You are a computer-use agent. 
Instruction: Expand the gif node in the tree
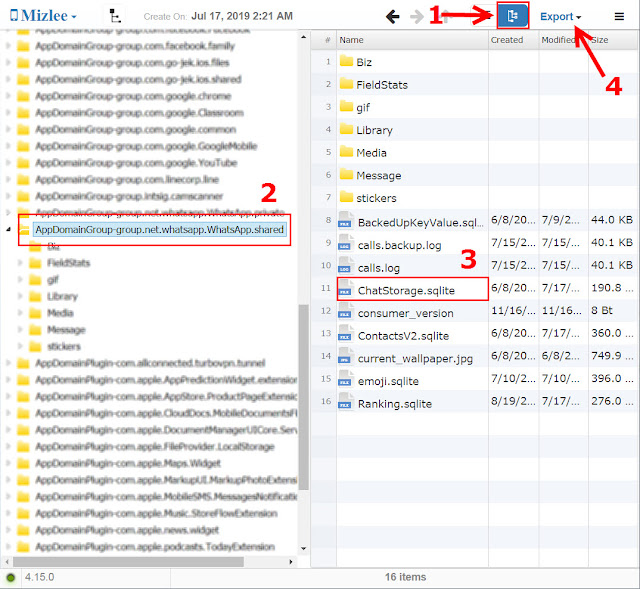pos(20,280)
